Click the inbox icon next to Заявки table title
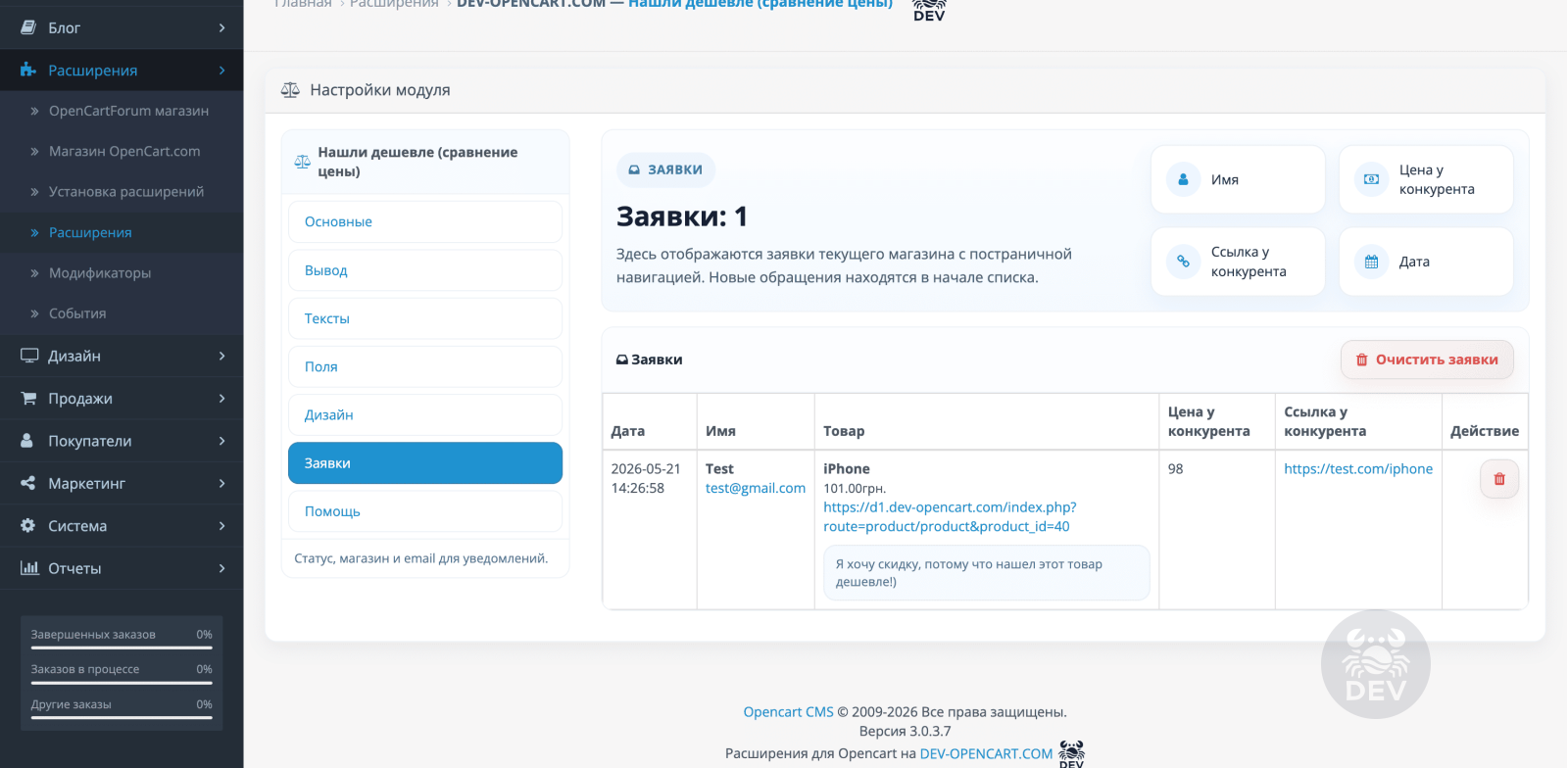 tap(621, 360)
